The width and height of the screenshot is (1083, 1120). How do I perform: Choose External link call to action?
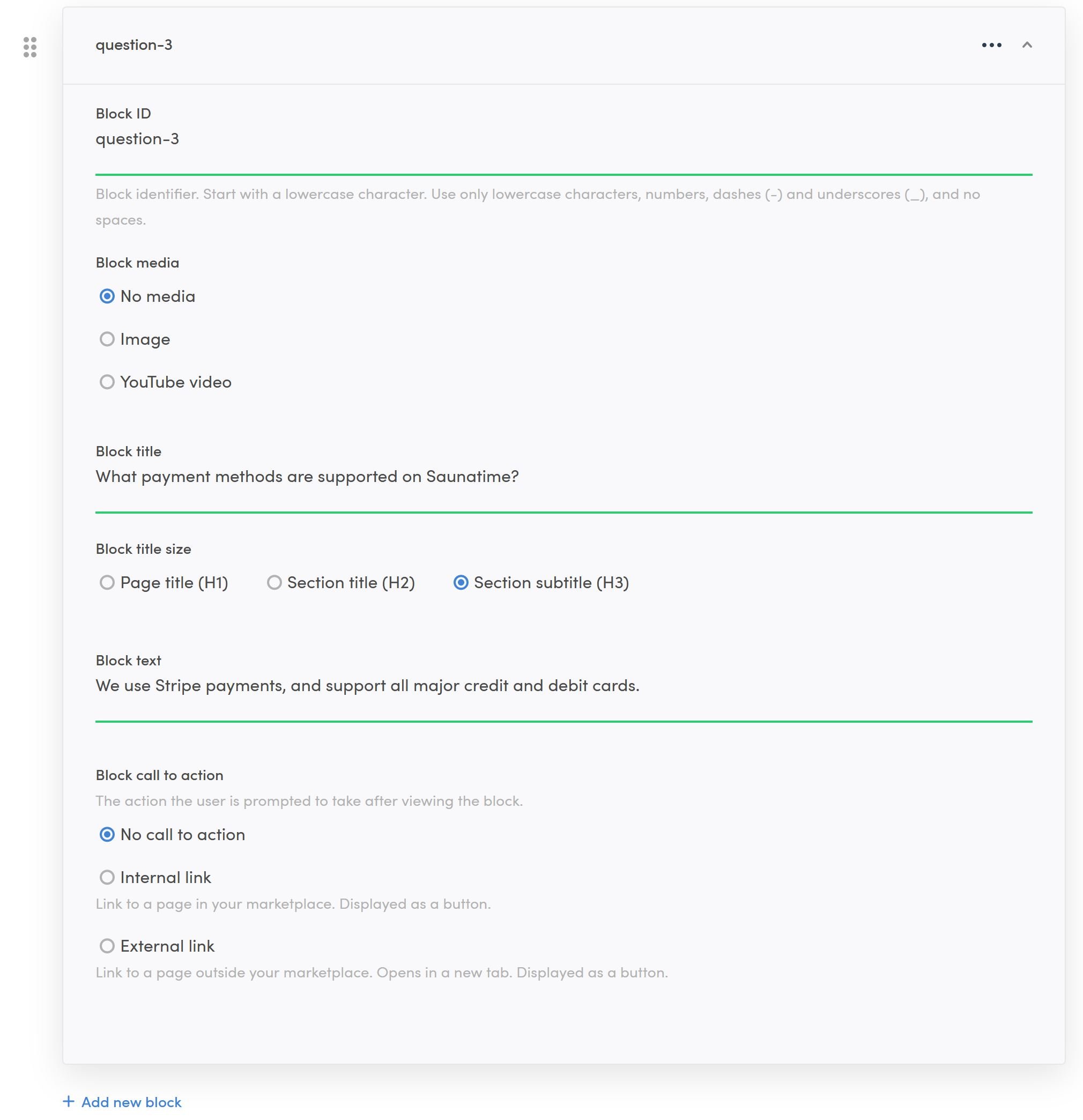[107, 946]
